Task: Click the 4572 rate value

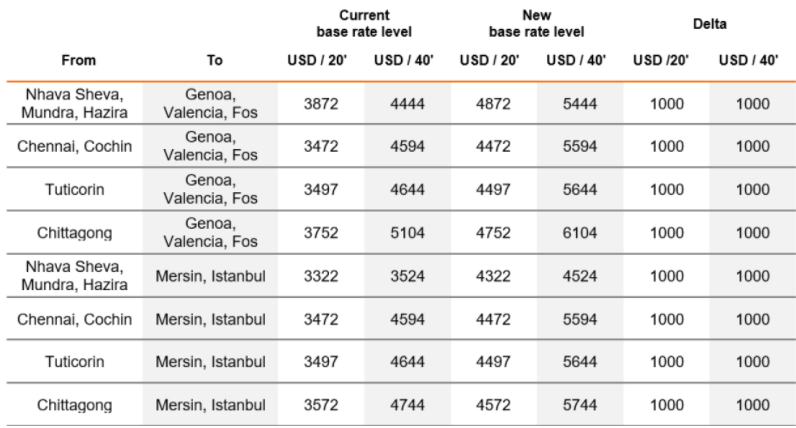Action: pos(492,405)
